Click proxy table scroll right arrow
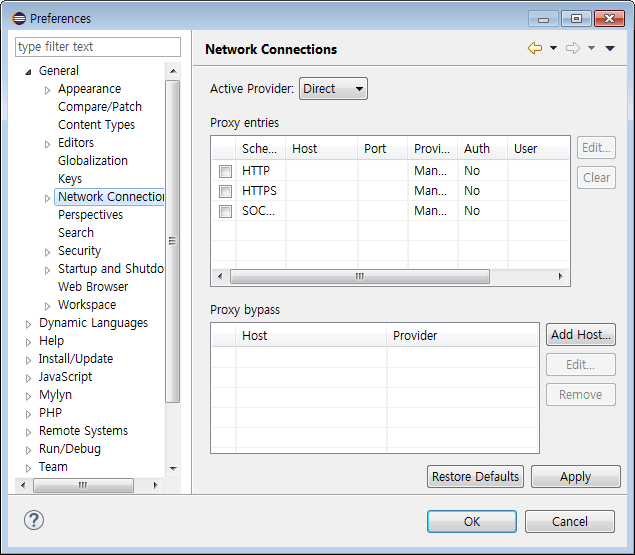Screen dimensions: 635x555 pos(560,277)
